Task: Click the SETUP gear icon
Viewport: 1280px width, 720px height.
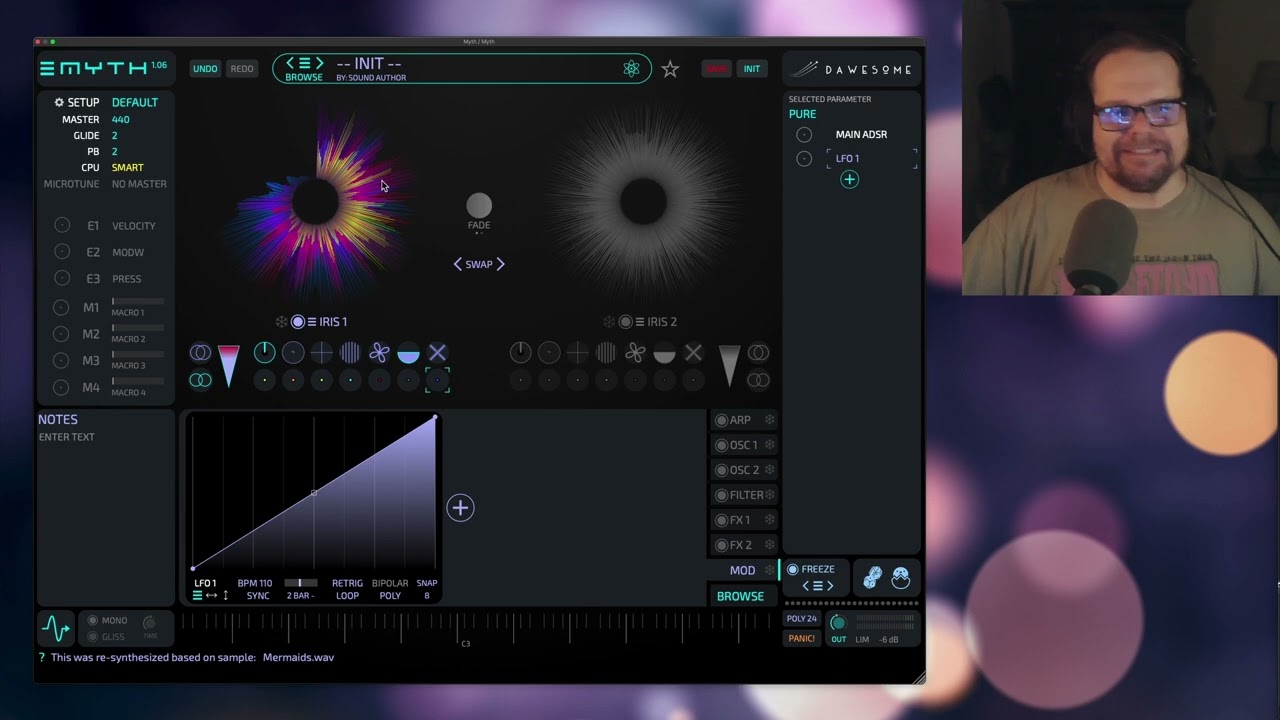Action: [59, 102]
